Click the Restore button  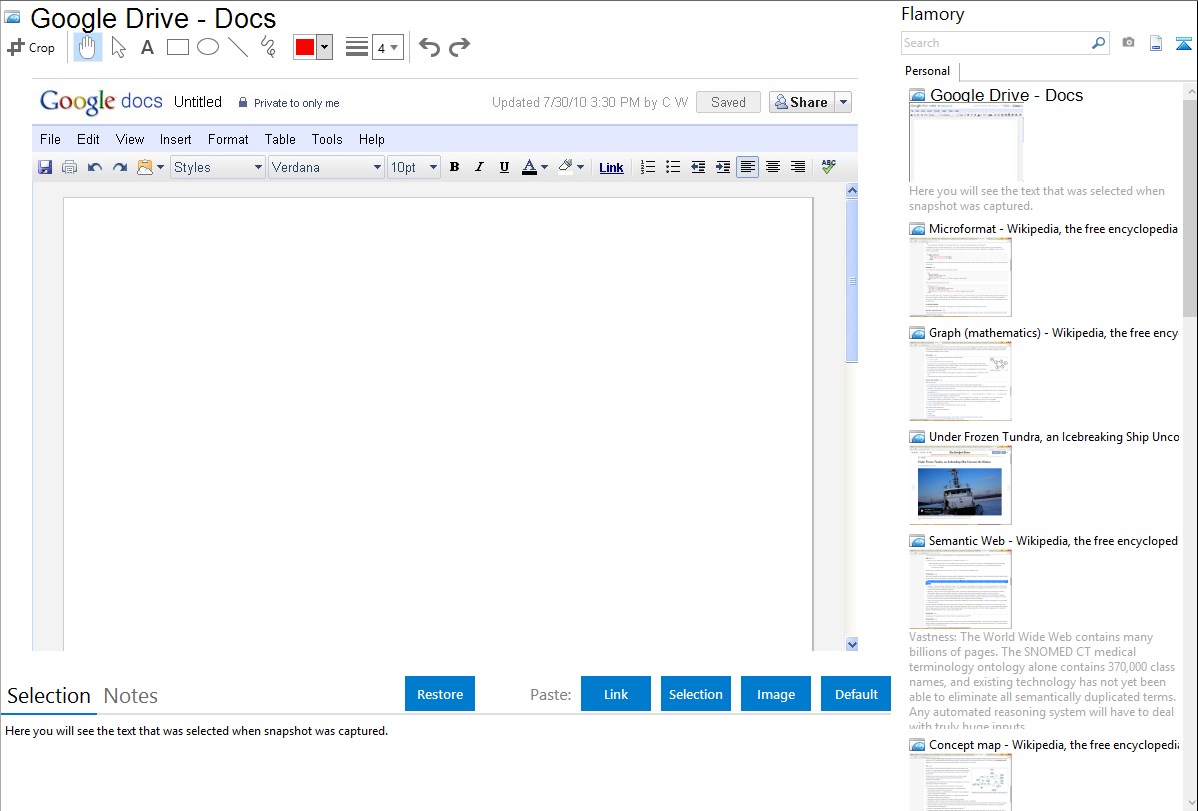pyautogui.click(x=440, y=694)
